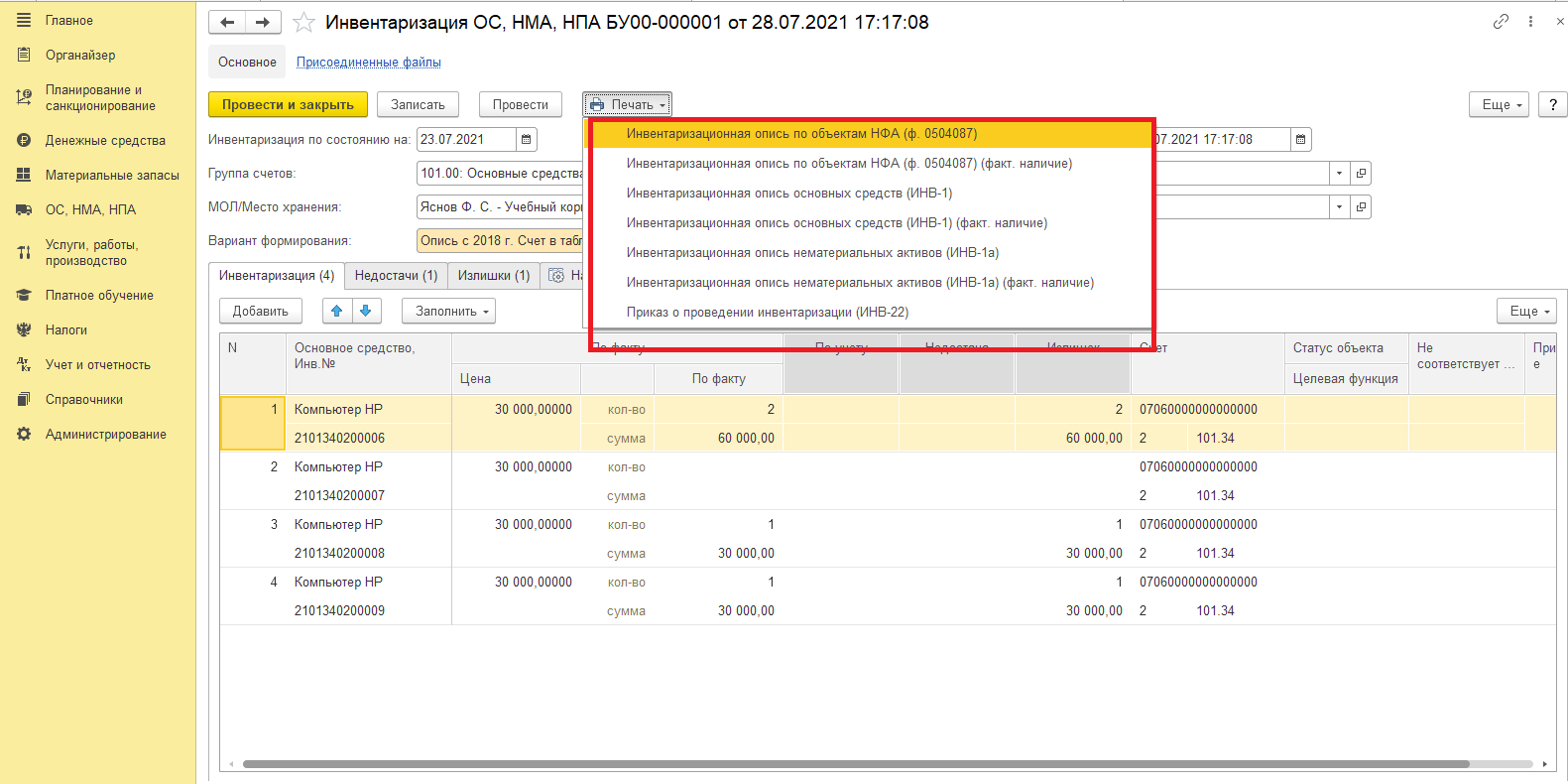Open the three-dot window options menu

[x=1530, y=21]
